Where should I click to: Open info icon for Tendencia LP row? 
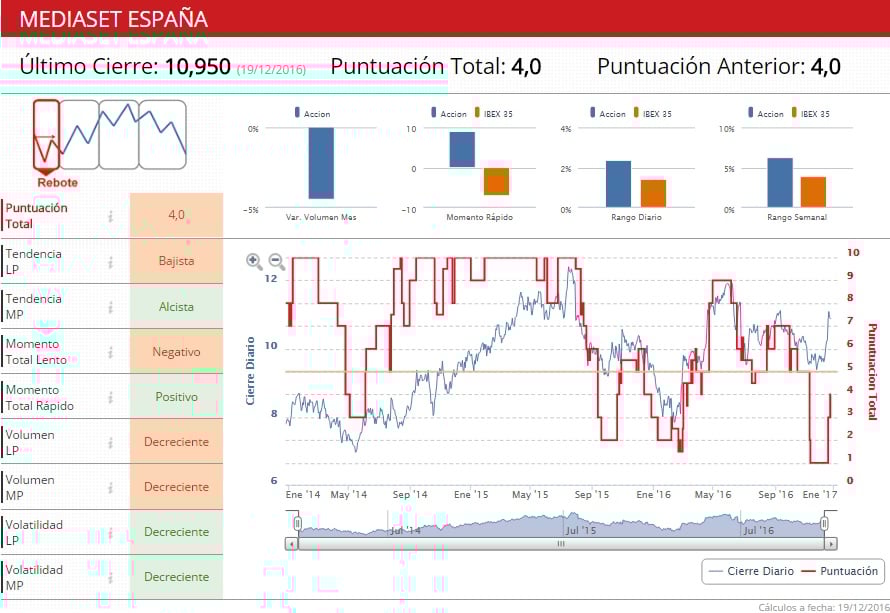111,262
